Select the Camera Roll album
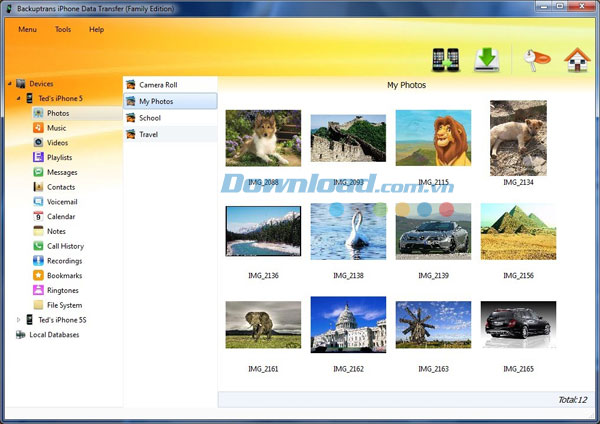 [x=157, y=85]
